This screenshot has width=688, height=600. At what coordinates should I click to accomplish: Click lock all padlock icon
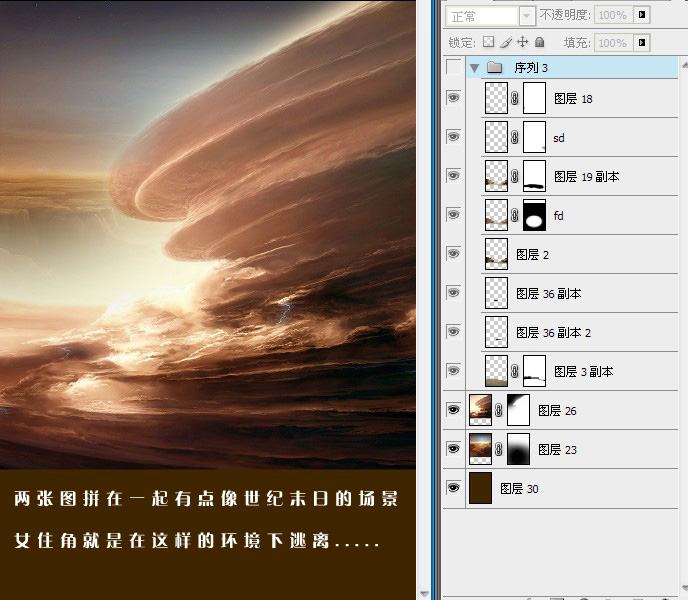[x=540, y=42]
